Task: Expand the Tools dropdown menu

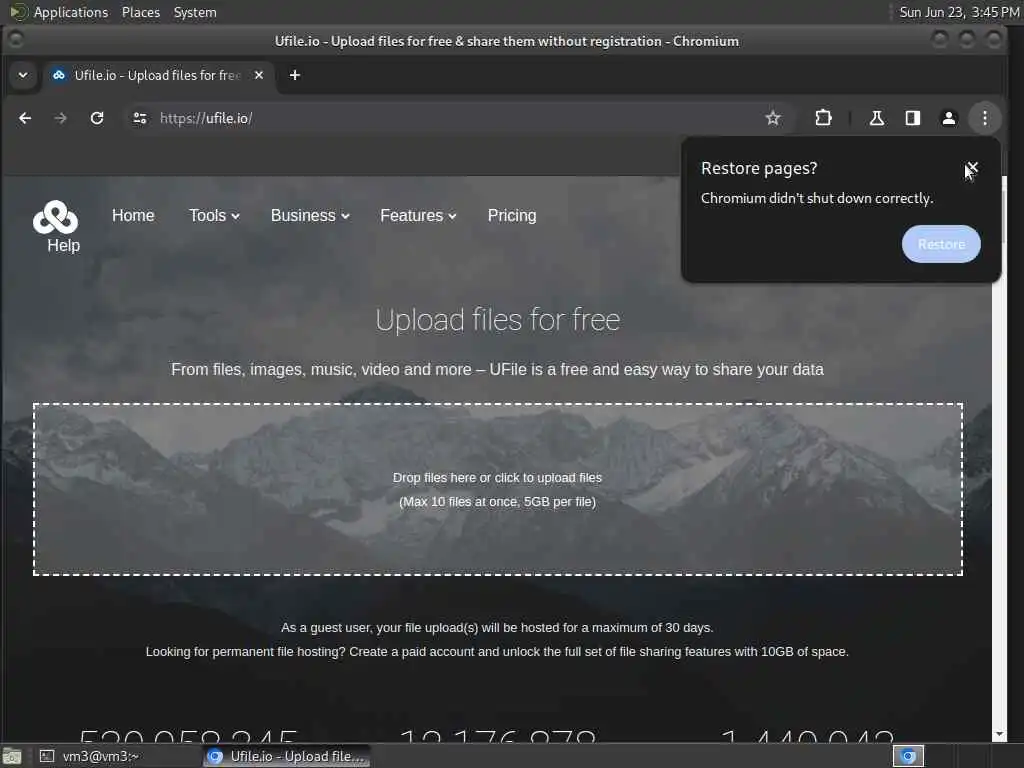Action: [x=214, y=216]
